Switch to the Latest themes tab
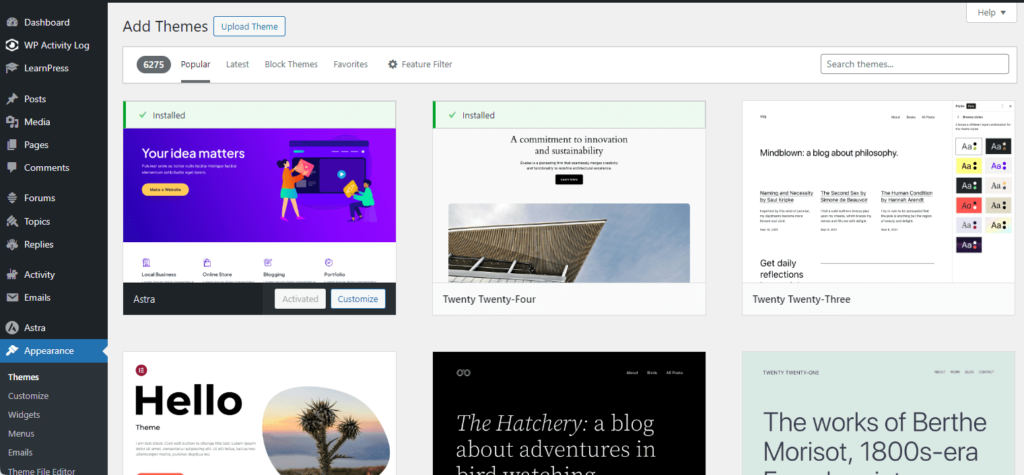This screenshot has width=1024, height=475. coord(237,64)
